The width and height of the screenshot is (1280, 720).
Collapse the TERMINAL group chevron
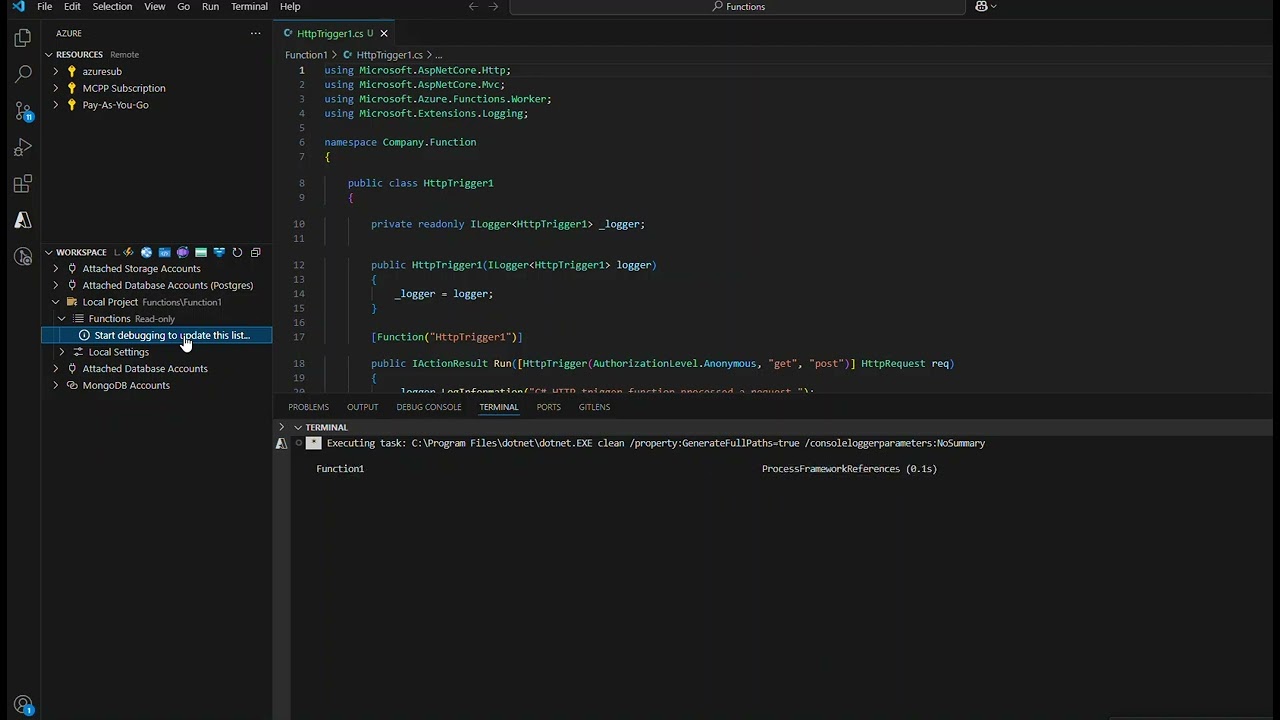(297, 427)
